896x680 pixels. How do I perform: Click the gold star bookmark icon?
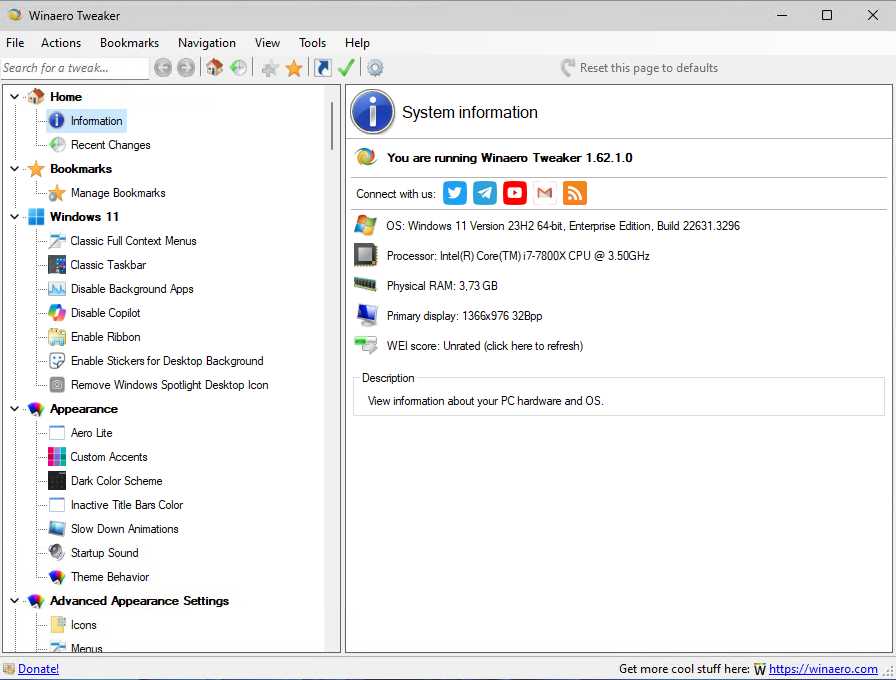[293, 67]
